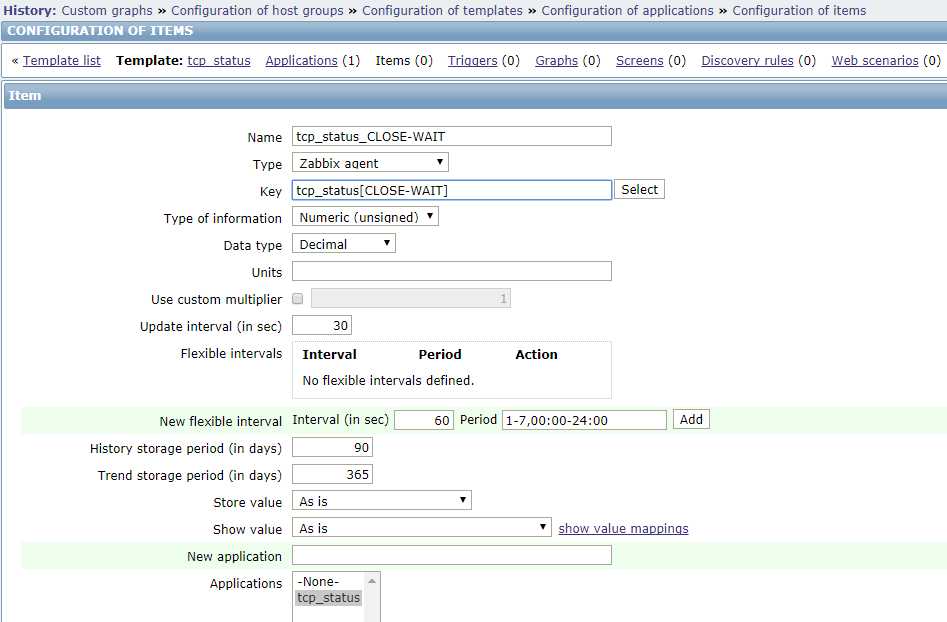Click the Name input field

[452, 136]
